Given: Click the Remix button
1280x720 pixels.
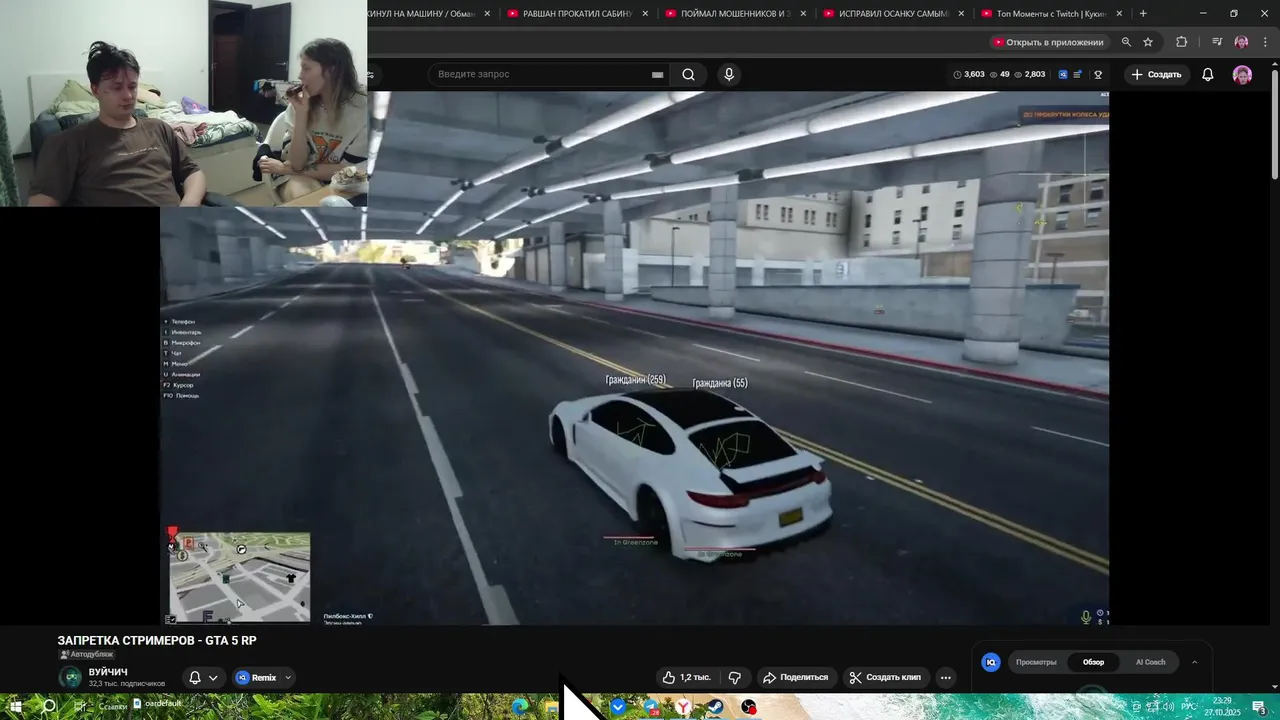Looking at the screenshot, I should point(257,678).
